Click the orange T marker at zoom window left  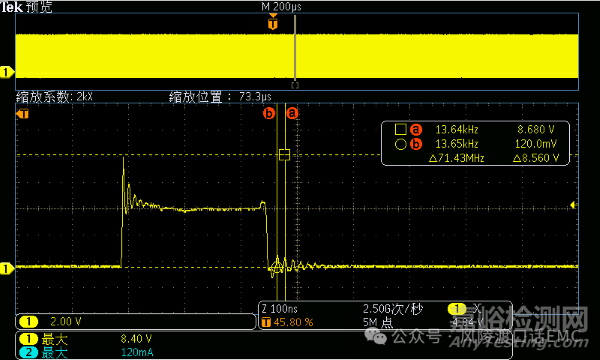[x=23, y=114]
